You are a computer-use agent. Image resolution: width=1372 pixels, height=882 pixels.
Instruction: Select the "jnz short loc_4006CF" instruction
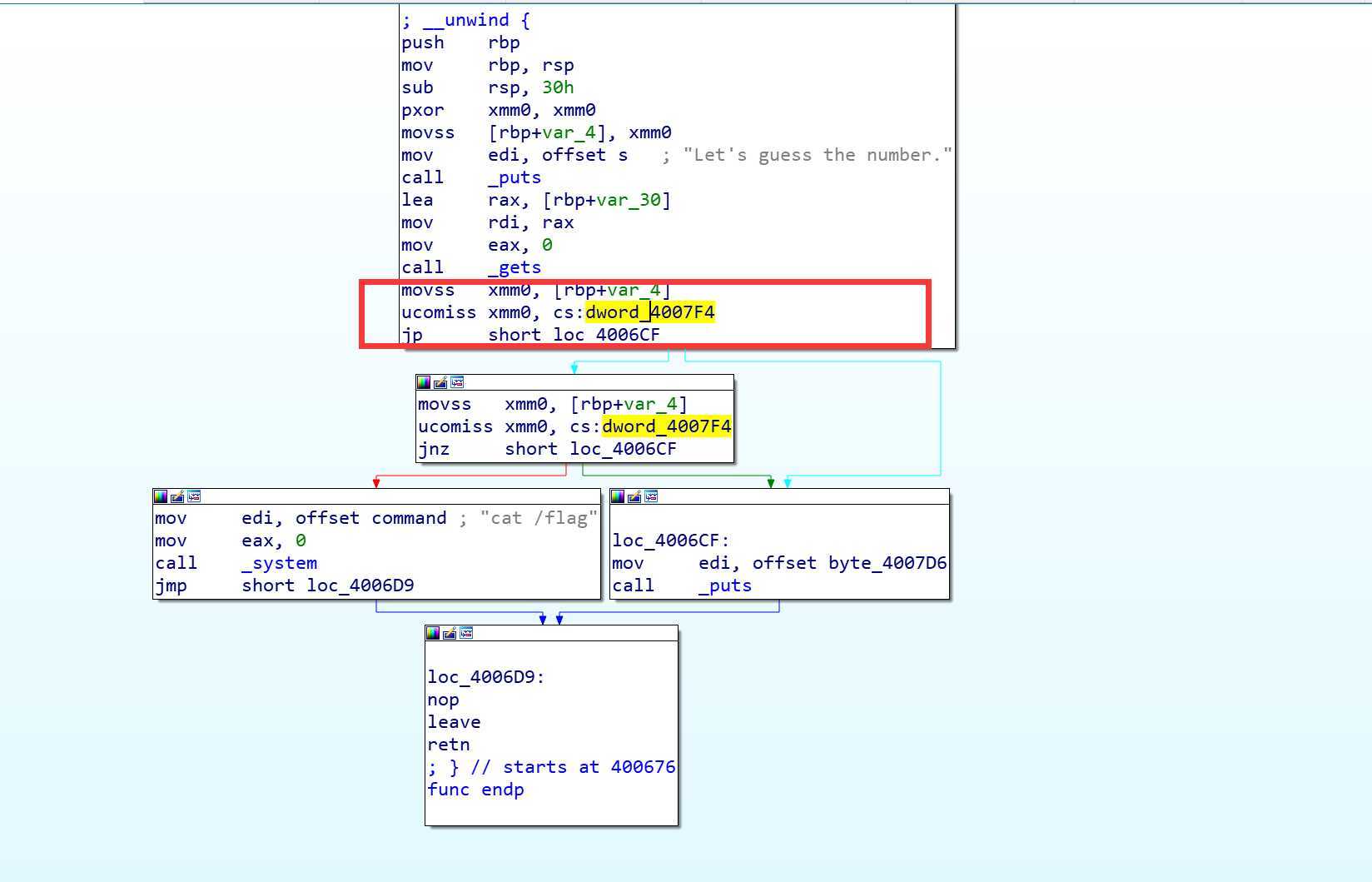click(547, 449)
